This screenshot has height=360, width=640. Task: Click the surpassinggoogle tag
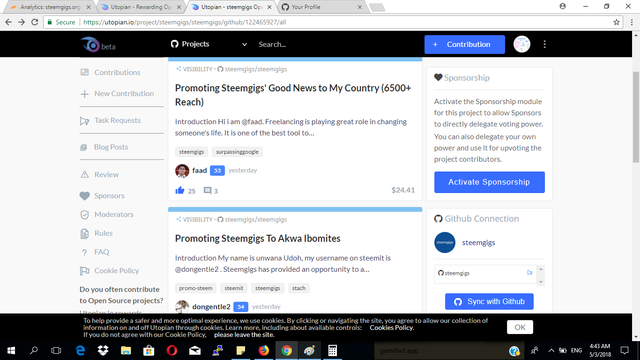(x=237, y=152)
